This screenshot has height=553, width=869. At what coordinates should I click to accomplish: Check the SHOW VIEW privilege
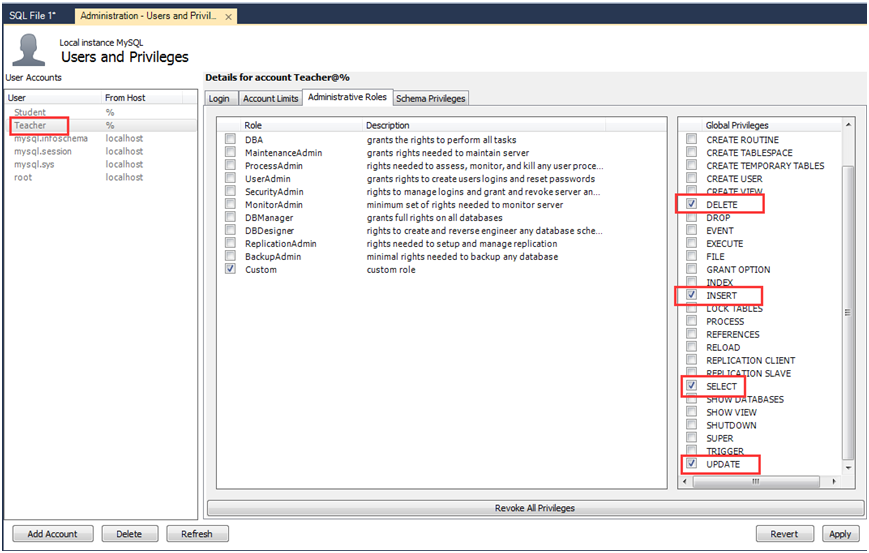coord(692,411)
